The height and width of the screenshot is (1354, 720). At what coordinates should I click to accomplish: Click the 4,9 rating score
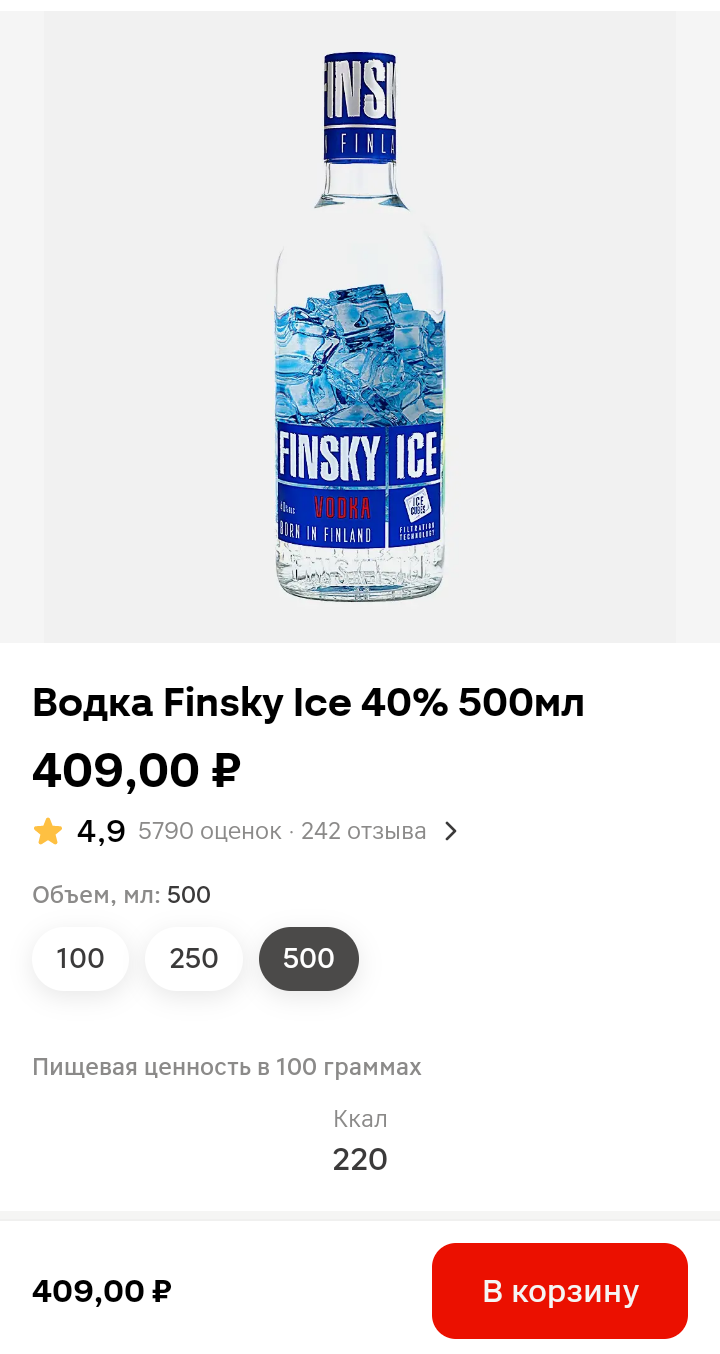click(101, 831)
